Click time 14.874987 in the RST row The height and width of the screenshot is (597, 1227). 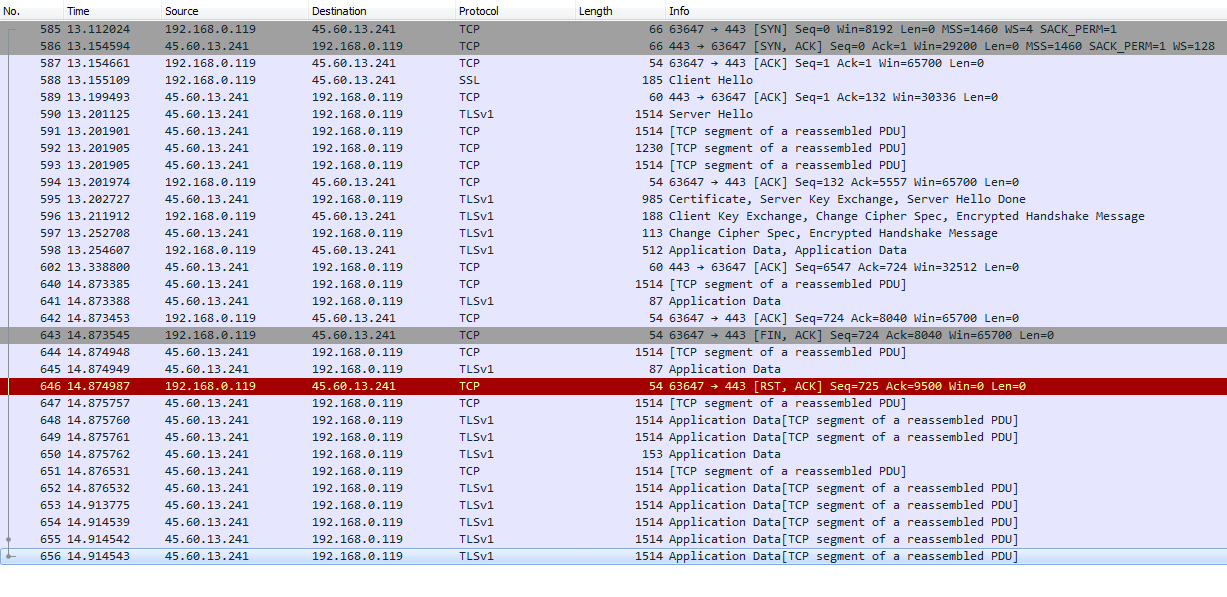[98, 386]
